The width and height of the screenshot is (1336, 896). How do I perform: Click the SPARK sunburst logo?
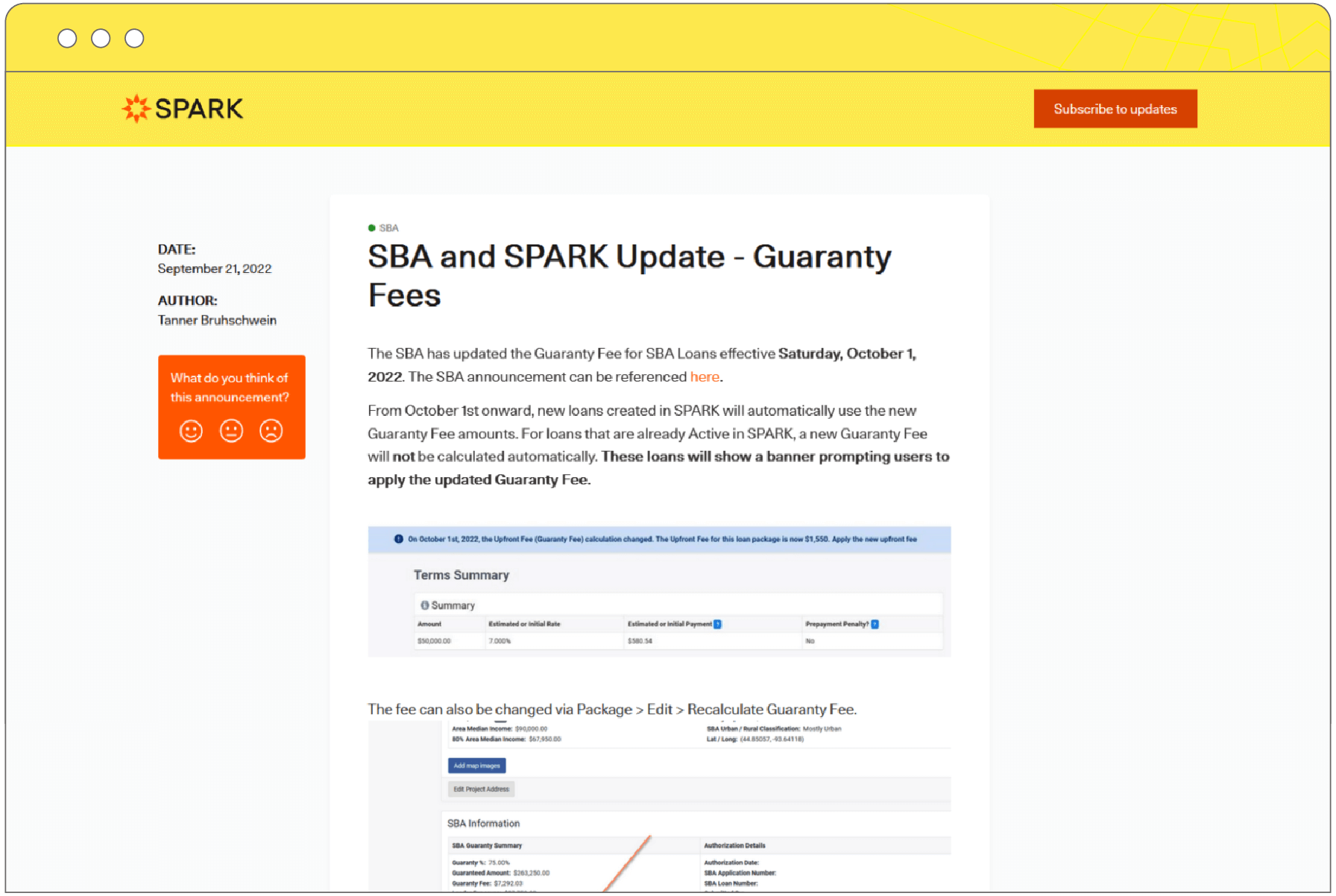136,109
